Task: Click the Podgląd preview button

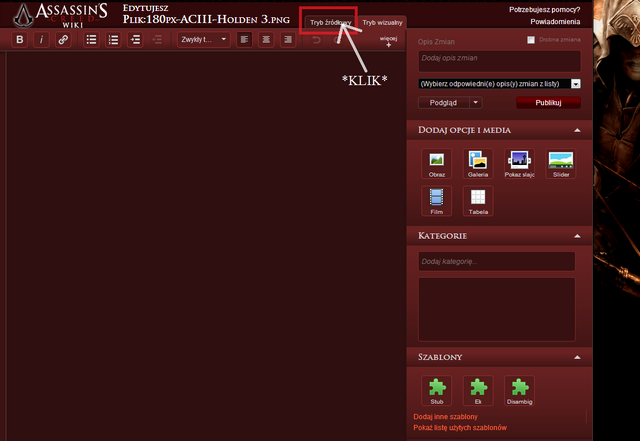Action: click(443, 102)
